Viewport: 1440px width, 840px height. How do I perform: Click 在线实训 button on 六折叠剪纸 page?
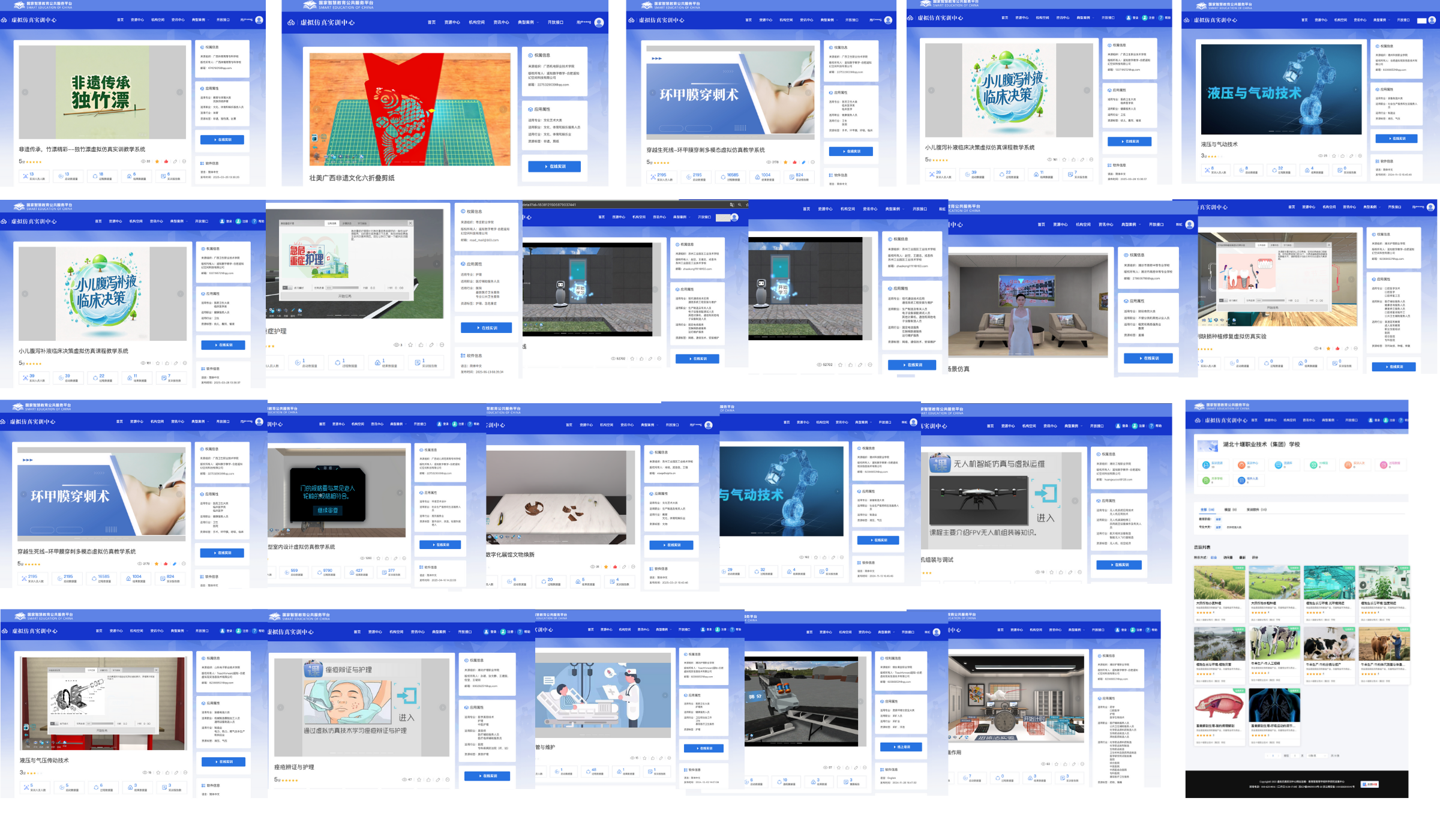point(554,166)
